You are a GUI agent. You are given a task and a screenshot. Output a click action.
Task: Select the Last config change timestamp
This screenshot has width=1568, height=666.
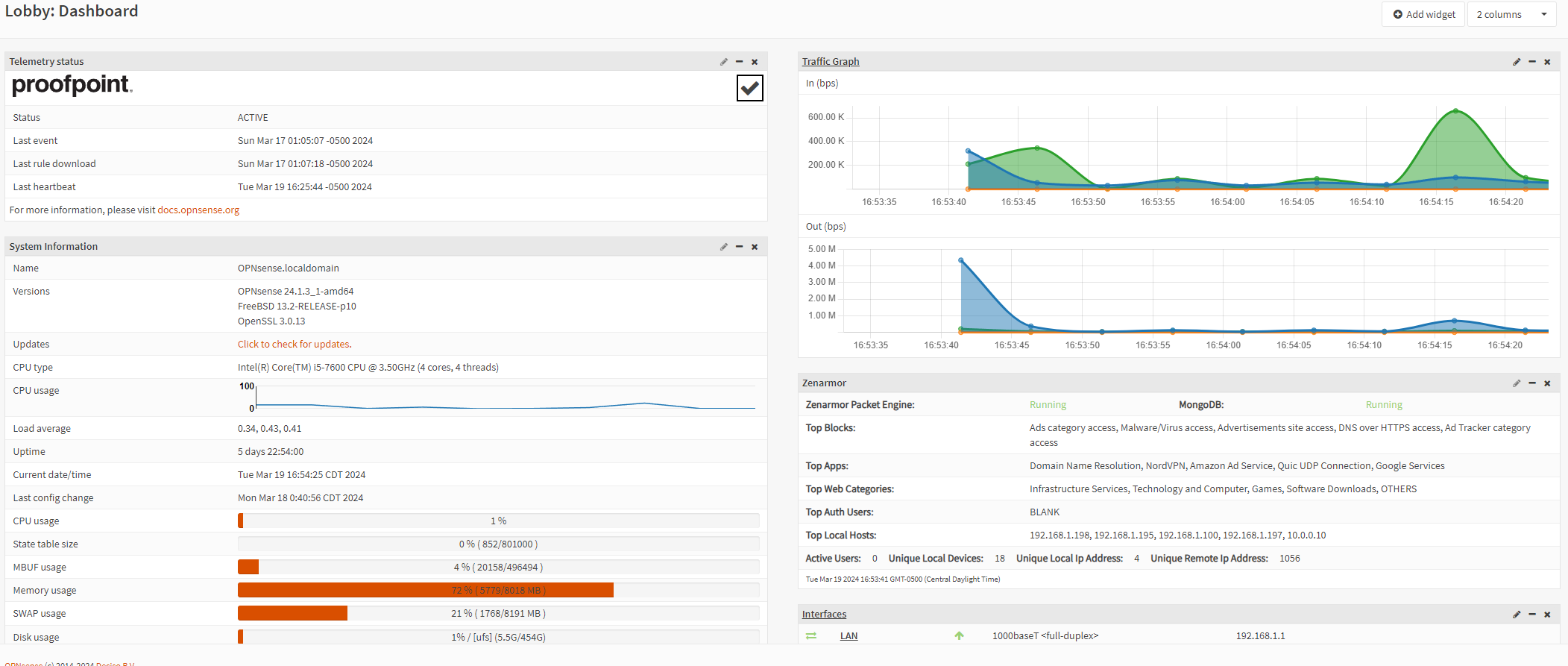(300, 498)
